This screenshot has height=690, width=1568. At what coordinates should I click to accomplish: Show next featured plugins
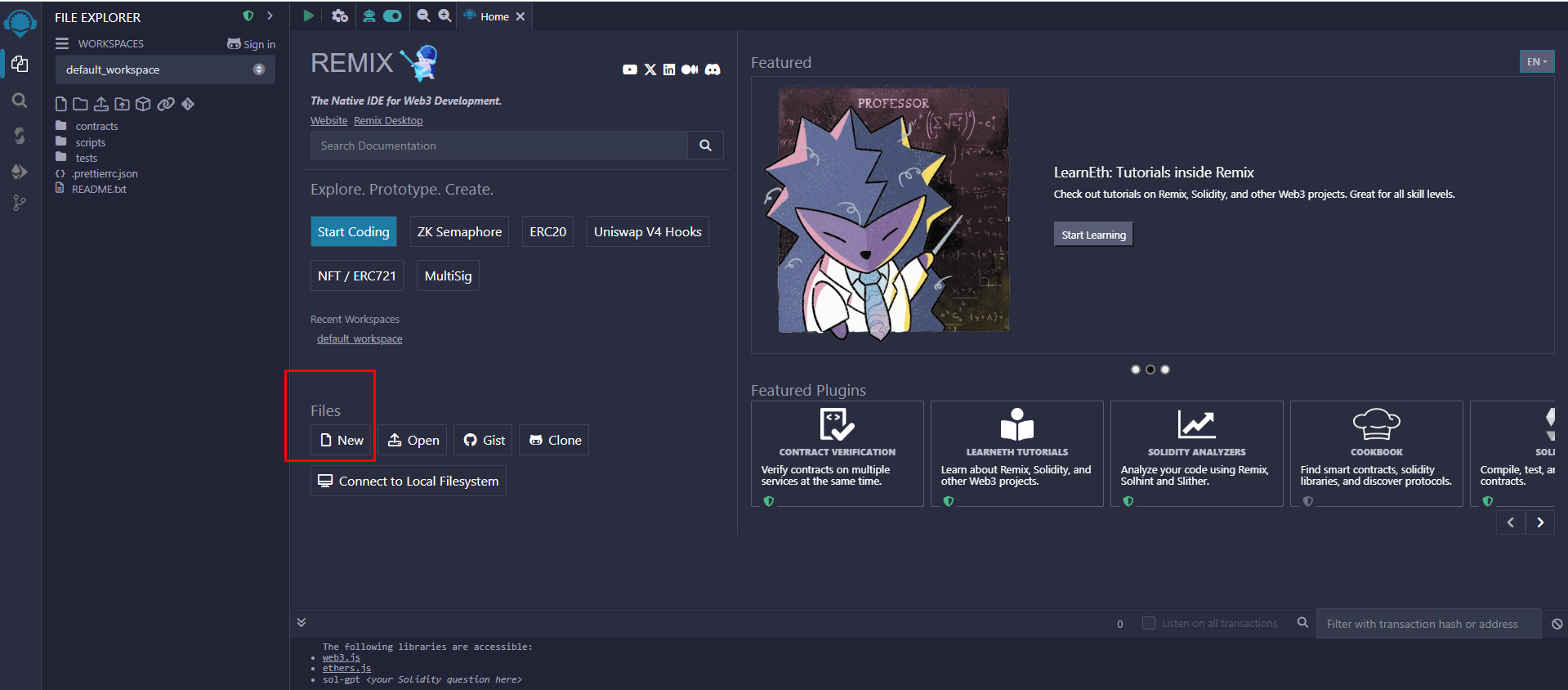[1540, 522]
